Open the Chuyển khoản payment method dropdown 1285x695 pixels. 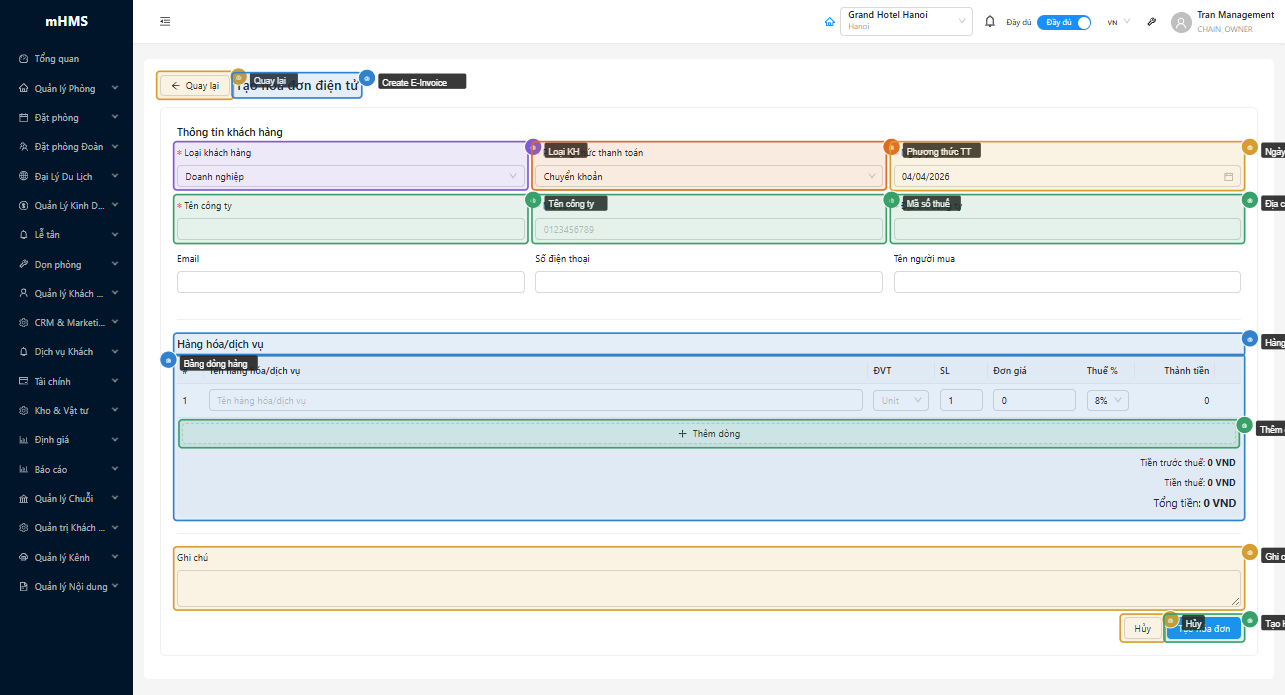(708, 177)
